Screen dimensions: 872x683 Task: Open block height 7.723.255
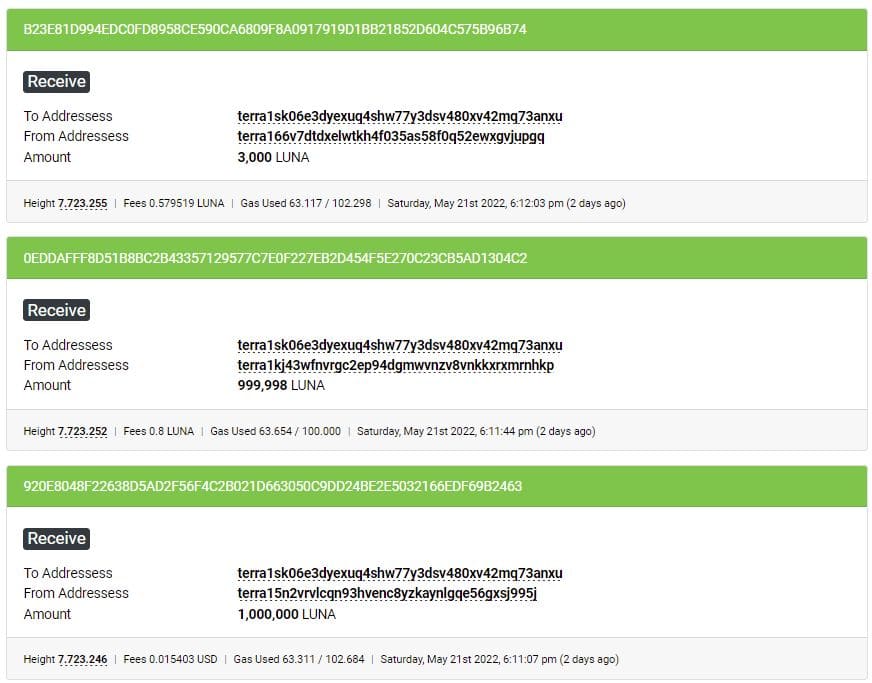coord(82,204)
